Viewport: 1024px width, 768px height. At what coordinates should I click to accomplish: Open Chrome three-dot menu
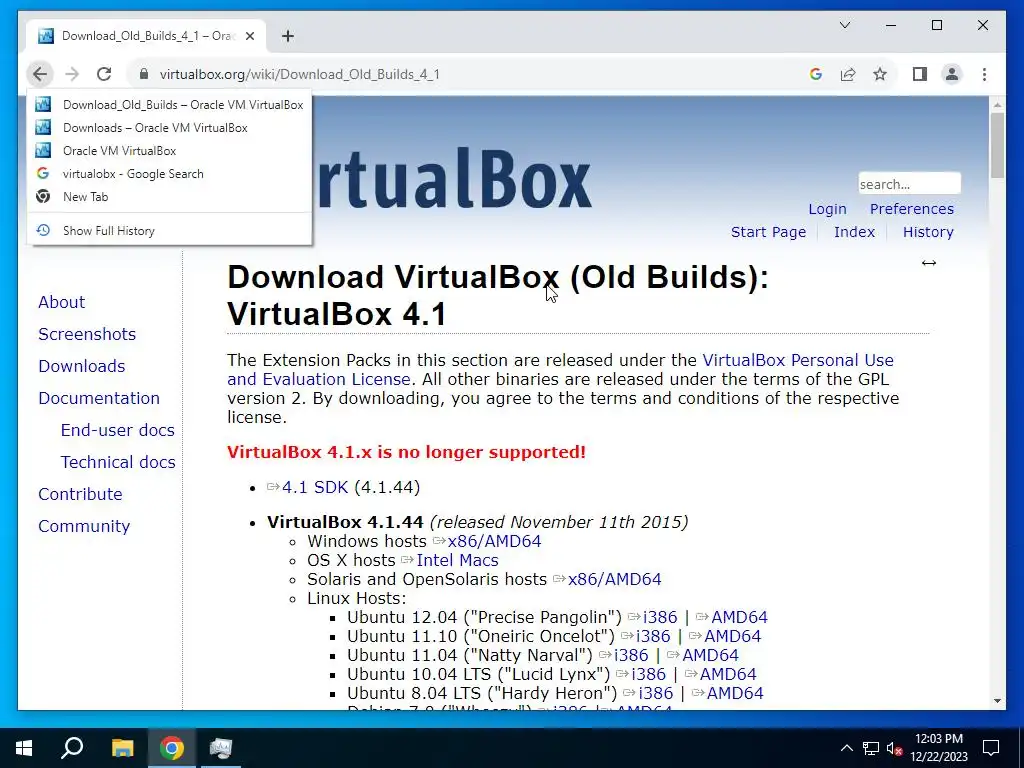[x=984, y=74]
